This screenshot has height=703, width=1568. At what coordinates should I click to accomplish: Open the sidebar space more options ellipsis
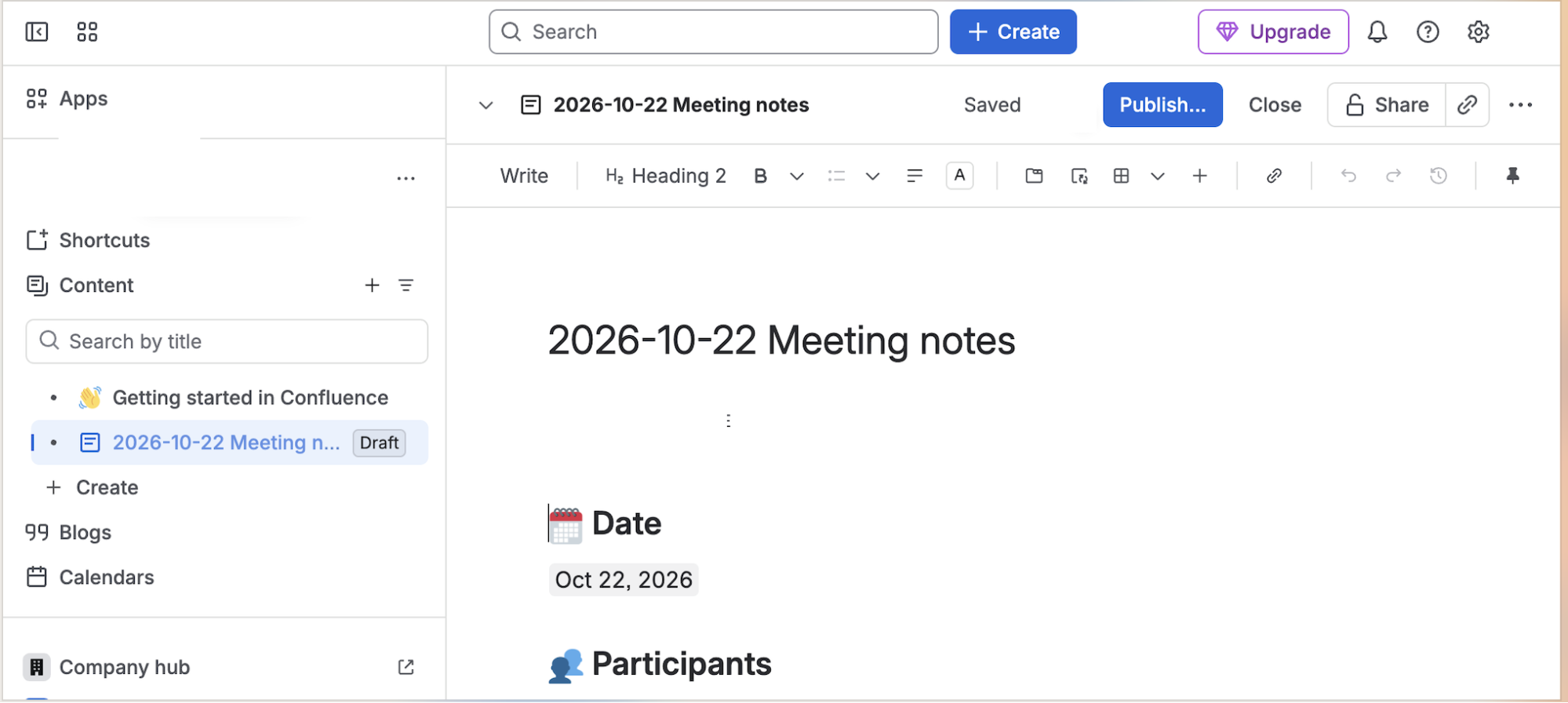point(406,179)
